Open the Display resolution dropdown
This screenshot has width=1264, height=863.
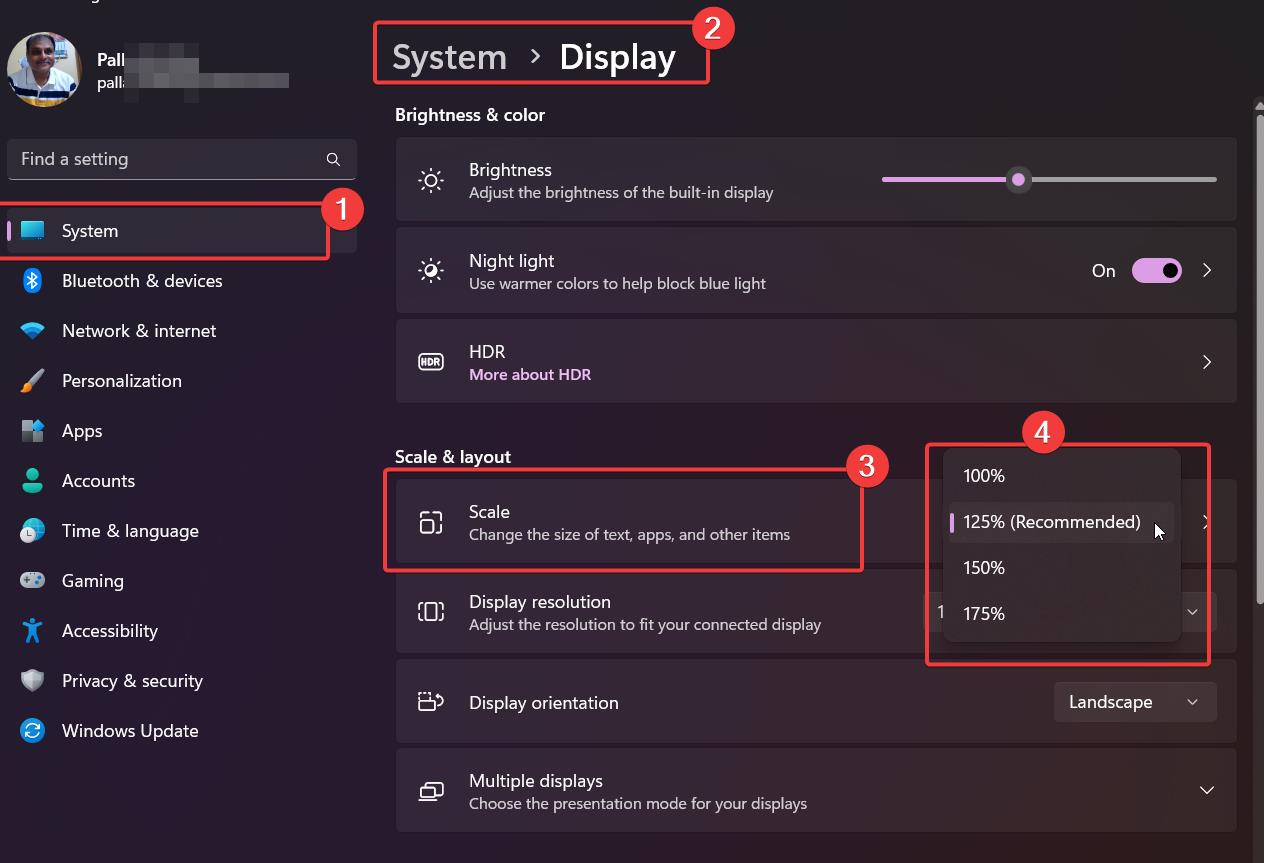(1191, 610)
